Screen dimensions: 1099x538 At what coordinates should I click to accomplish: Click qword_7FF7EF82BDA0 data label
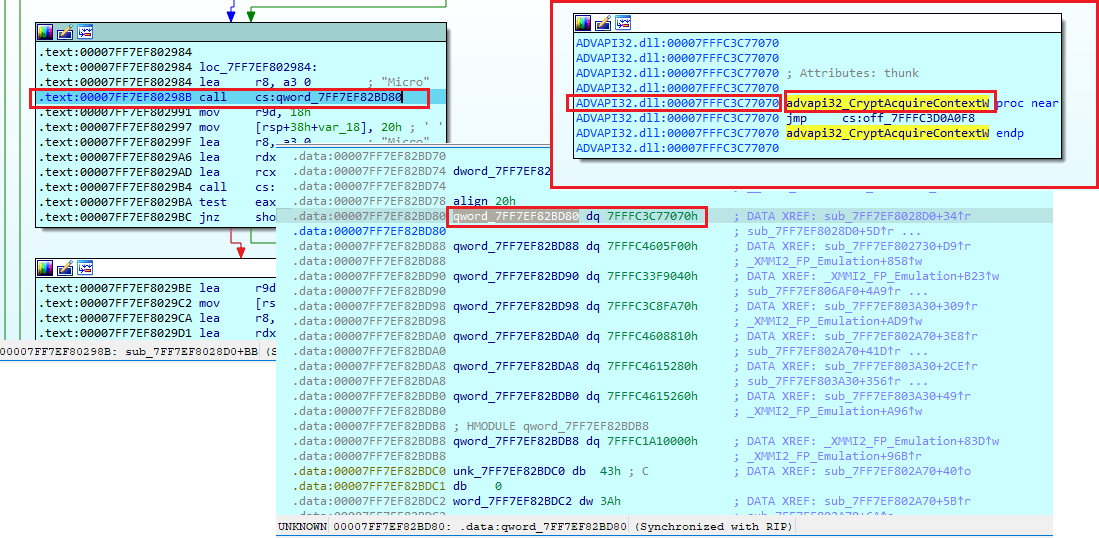(516, 336)
